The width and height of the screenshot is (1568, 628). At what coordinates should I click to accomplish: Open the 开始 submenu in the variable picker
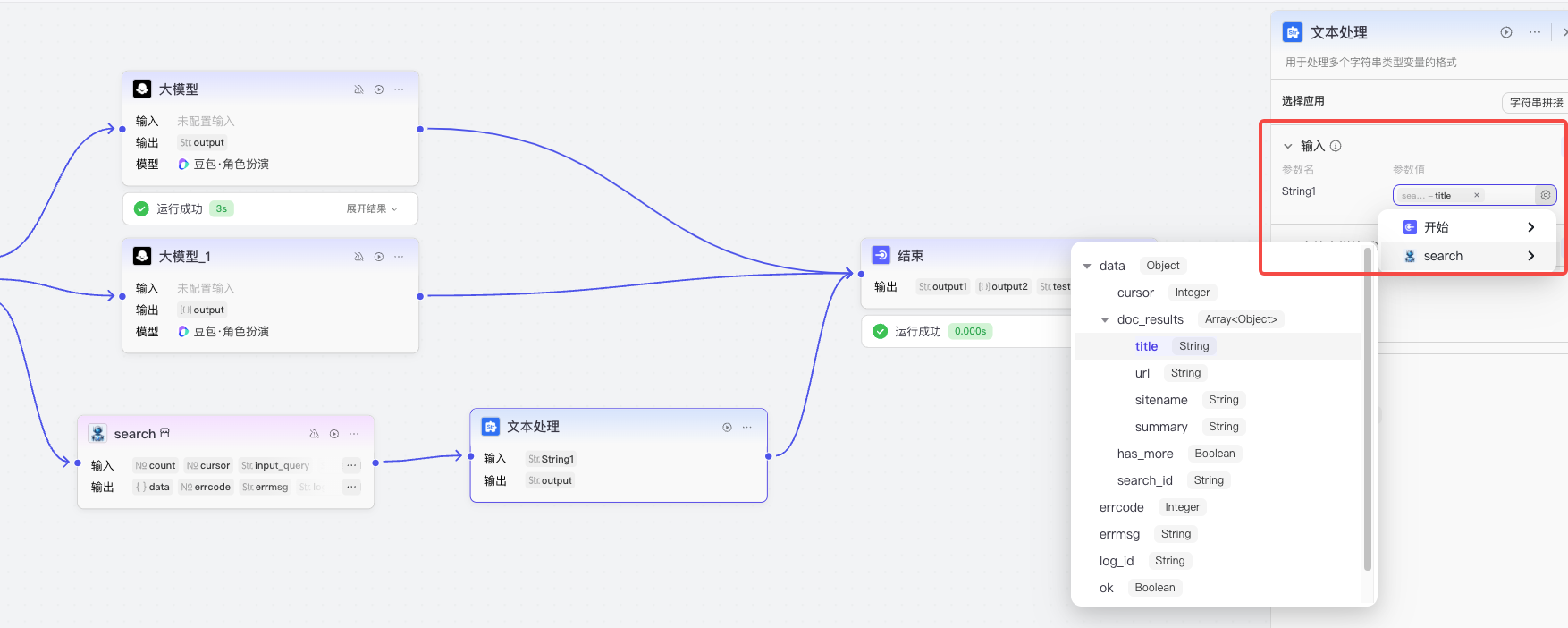1466,227
